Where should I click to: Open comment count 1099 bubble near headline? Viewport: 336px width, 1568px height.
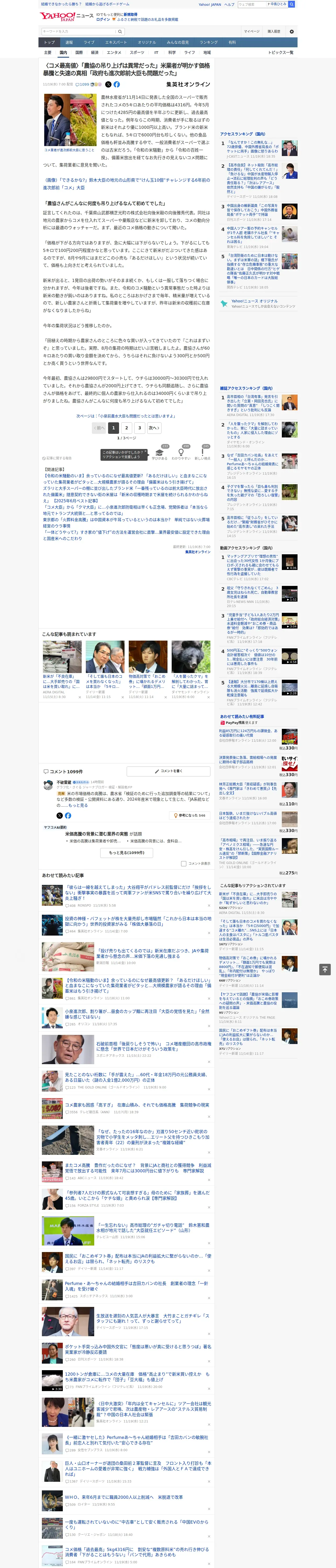(x=82, y=85)
